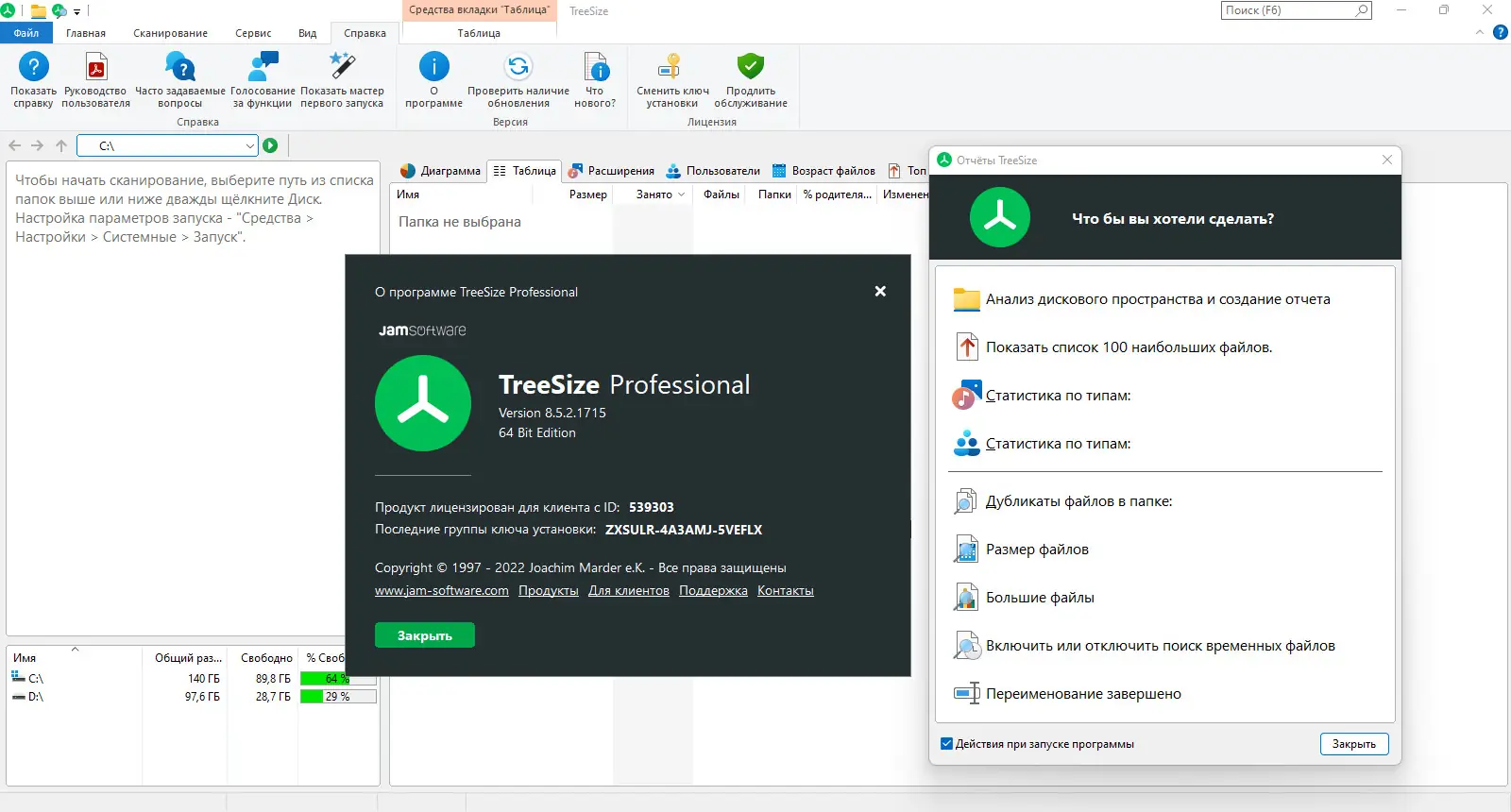Screen dimensions: 1511x812
Task: Sort by the Файлы column header
Action: [x=722, y=195]
